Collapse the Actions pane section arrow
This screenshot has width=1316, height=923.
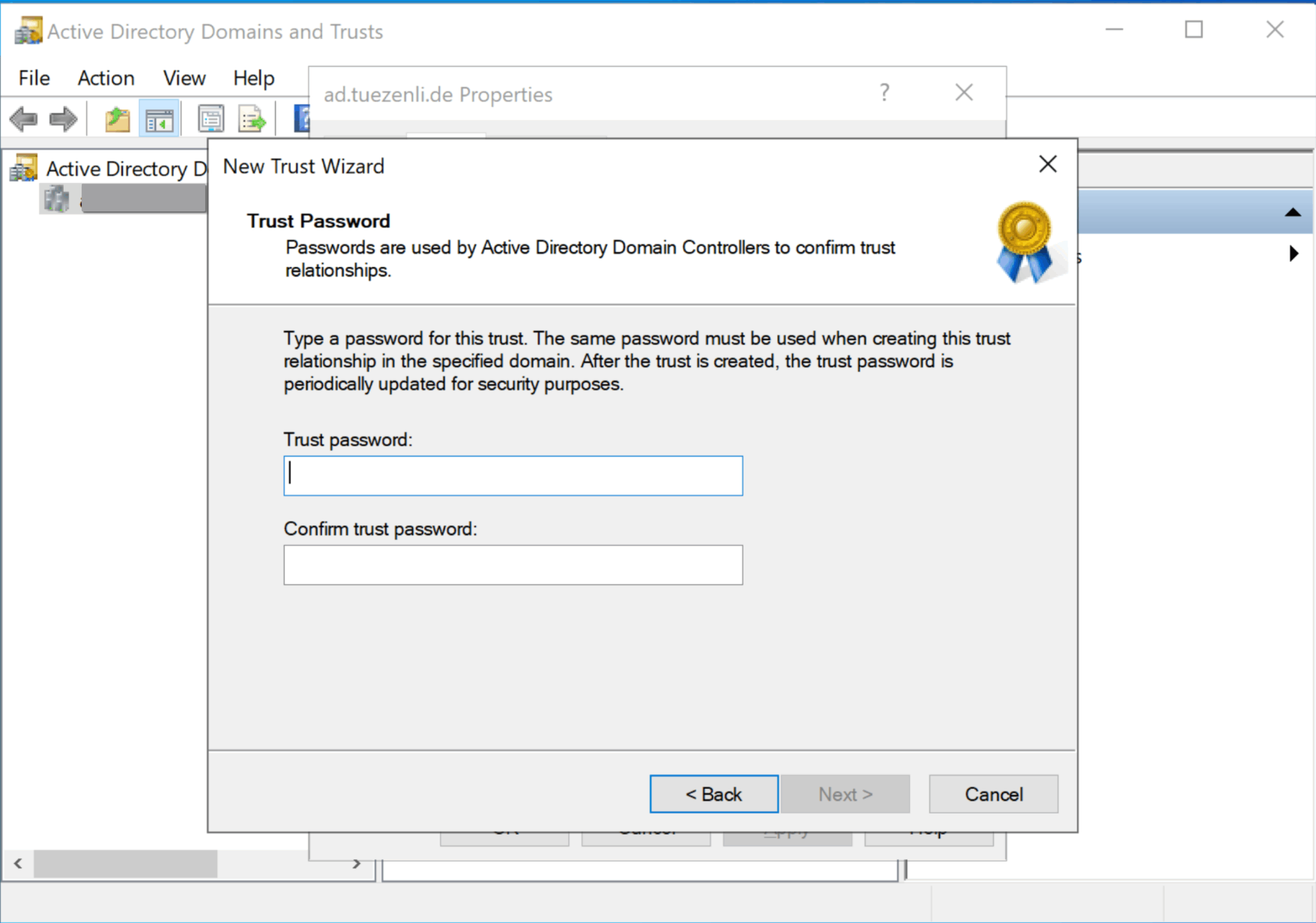pyautogui.click(x=1292, y=213)
